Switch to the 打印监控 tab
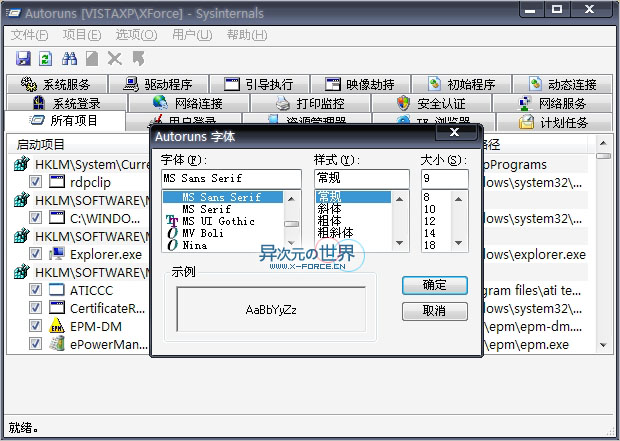620x441 pixels. click(311, 103)
